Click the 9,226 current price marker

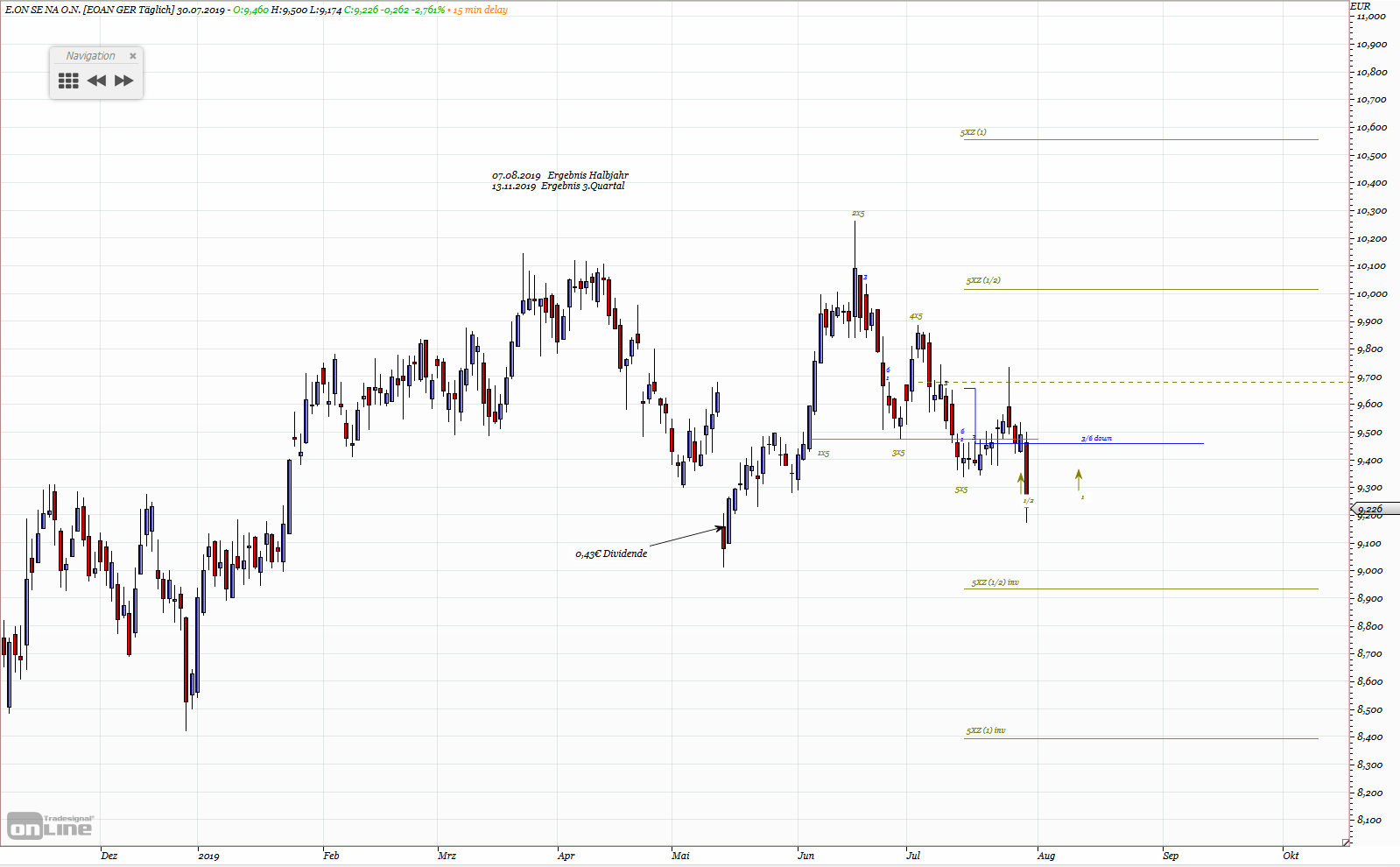tap(1369, 509)
